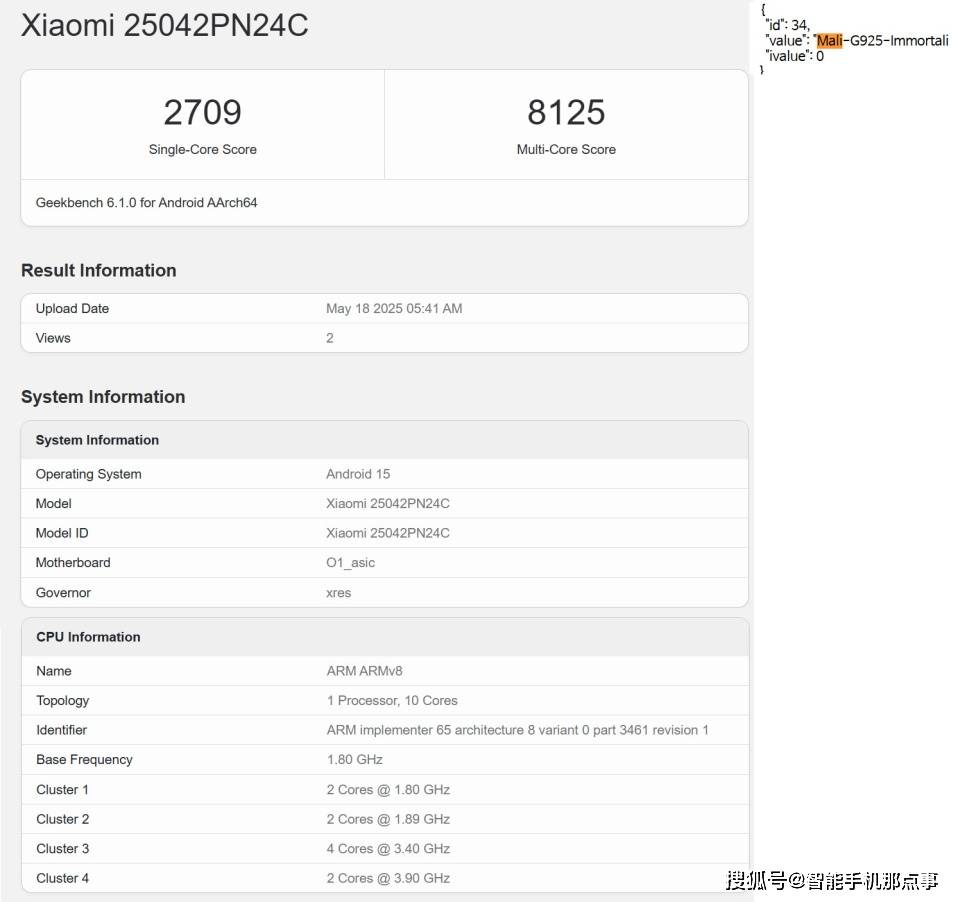960x902 pixels.
Task: Click the Xiaomi 25042PN24C page title
Action: pos(165,26)
